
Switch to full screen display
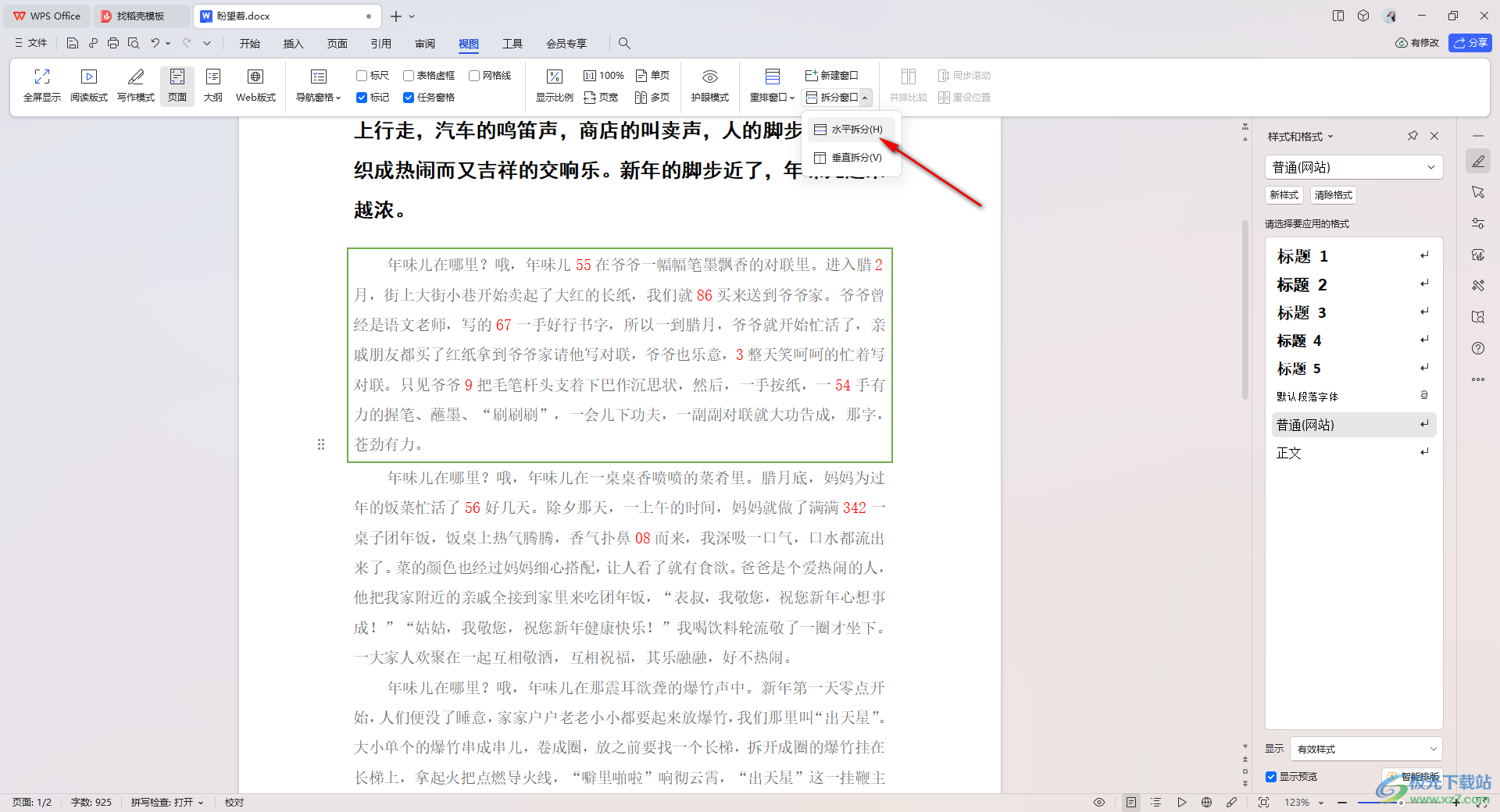(42, 85)
